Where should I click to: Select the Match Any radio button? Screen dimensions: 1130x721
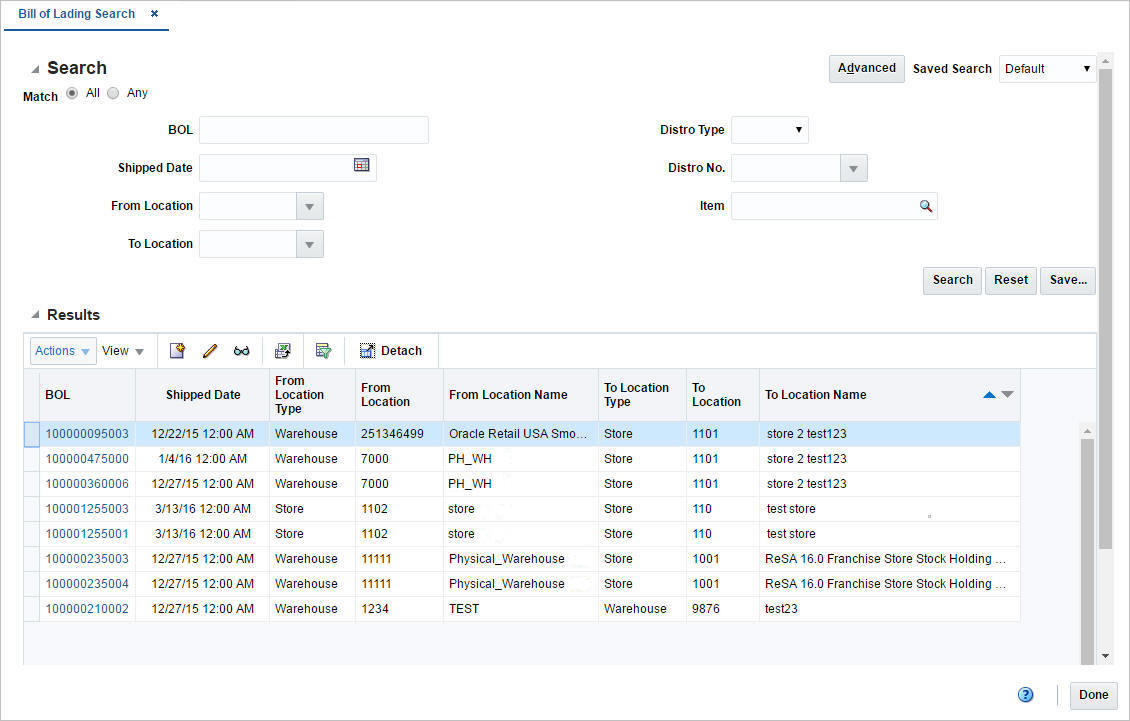tap(113, 92)
